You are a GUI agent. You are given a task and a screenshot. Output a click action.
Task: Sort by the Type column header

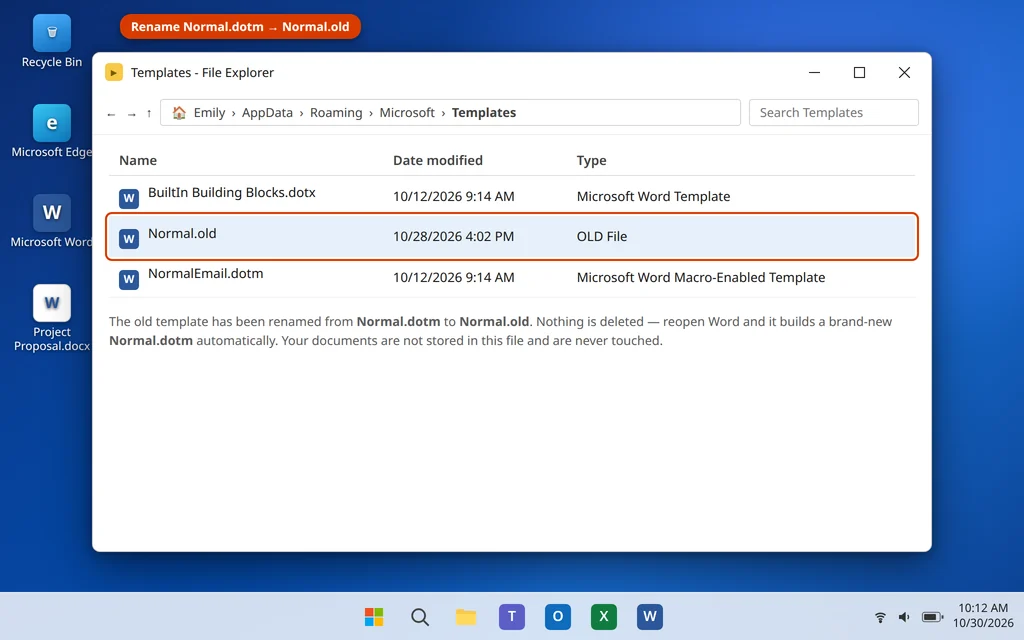coord(591,160)
